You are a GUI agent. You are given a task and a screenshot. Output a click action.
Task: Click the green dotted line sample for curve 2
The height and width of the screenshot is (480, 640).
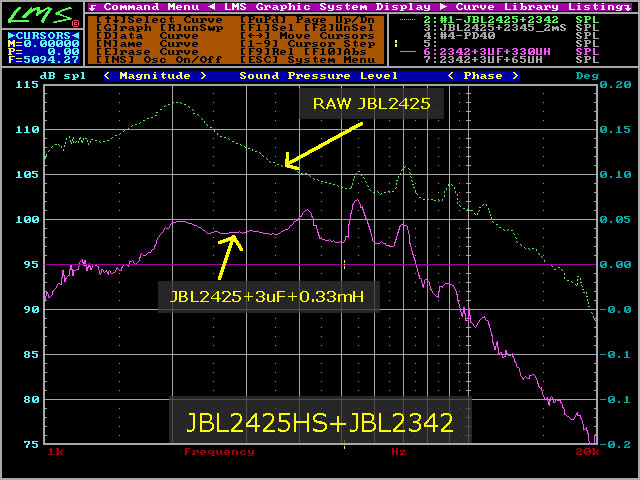pos(407,19)
